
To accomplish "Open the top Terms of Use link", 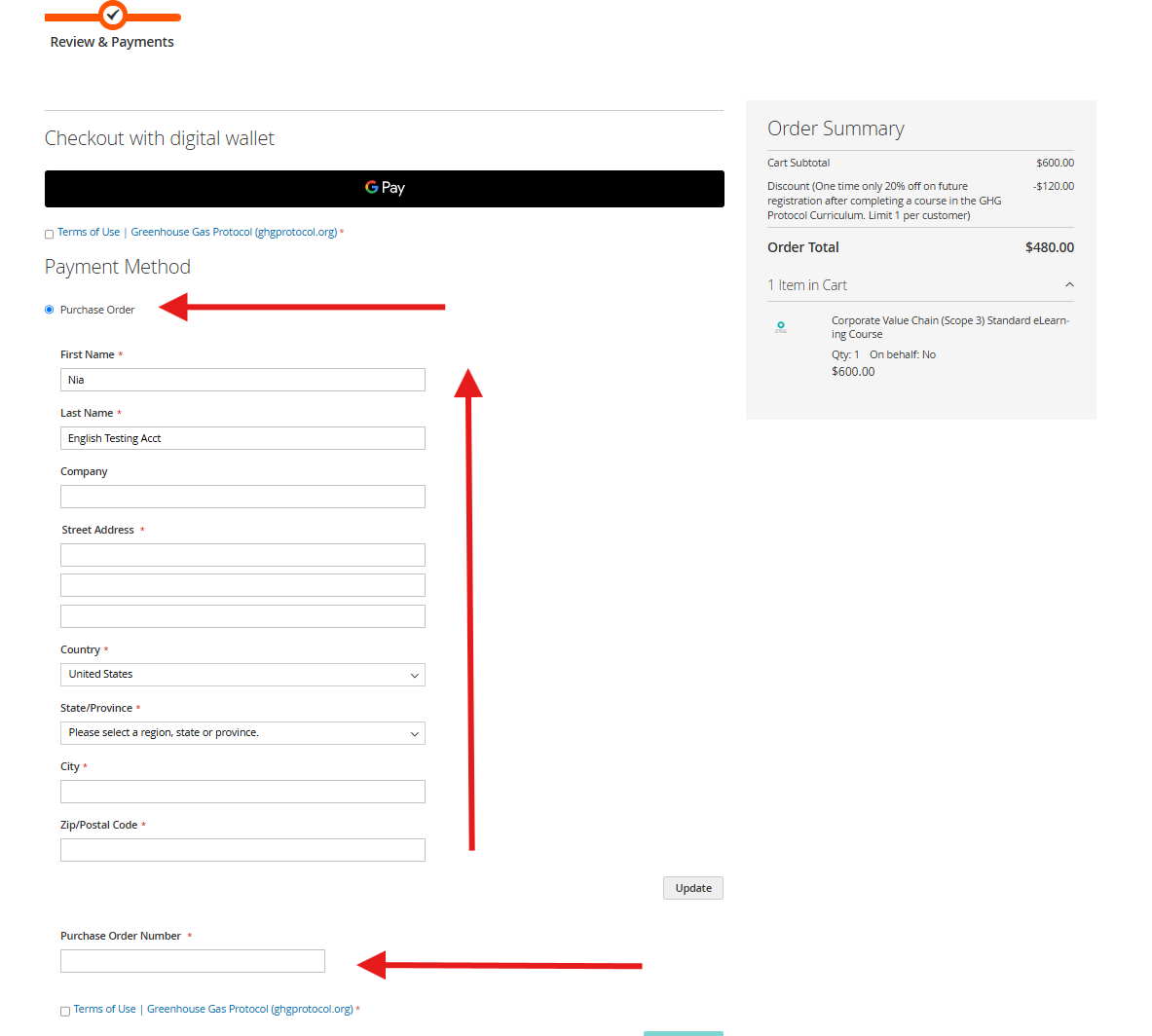I will [x=89, y=232].
